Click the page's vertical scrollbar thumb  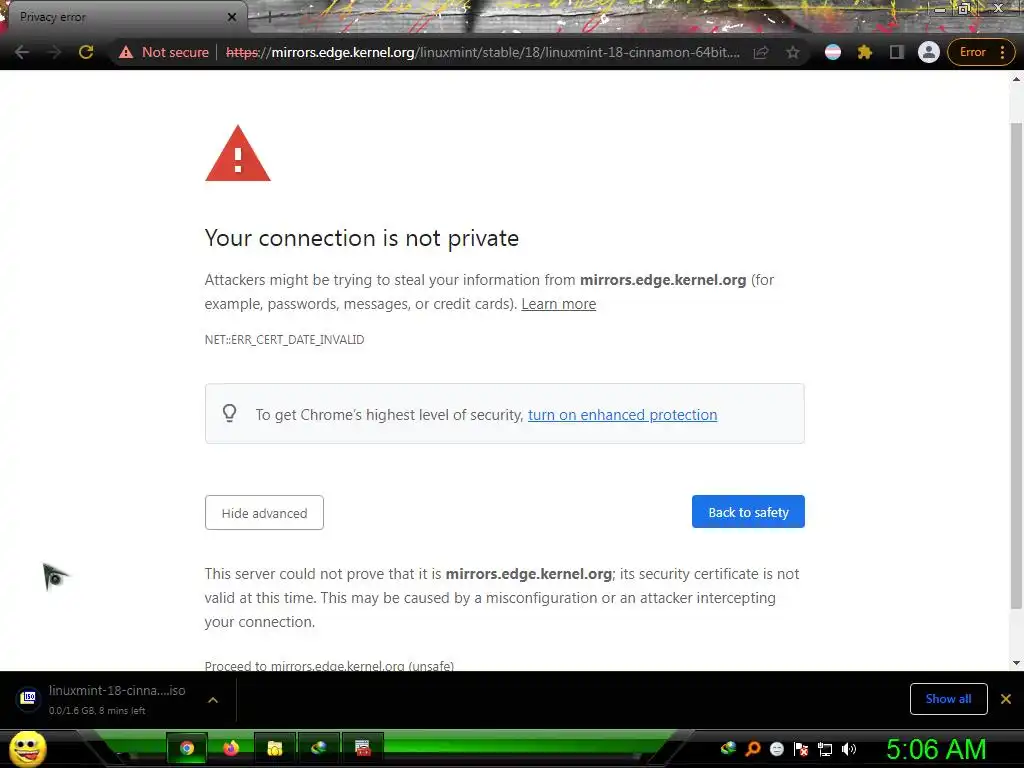coord(1016,366)
